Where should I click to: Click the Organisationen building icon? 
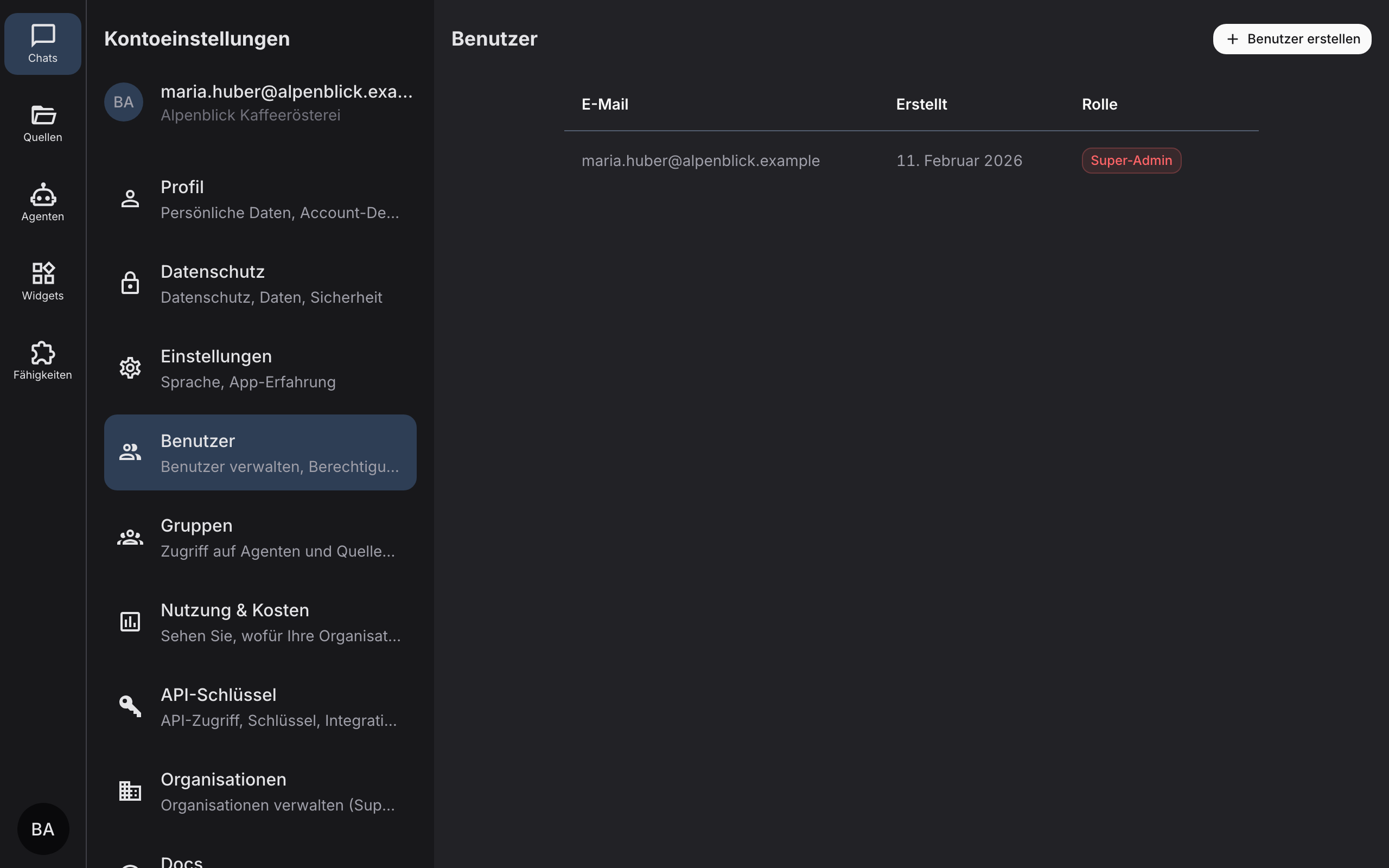point(130,791)
